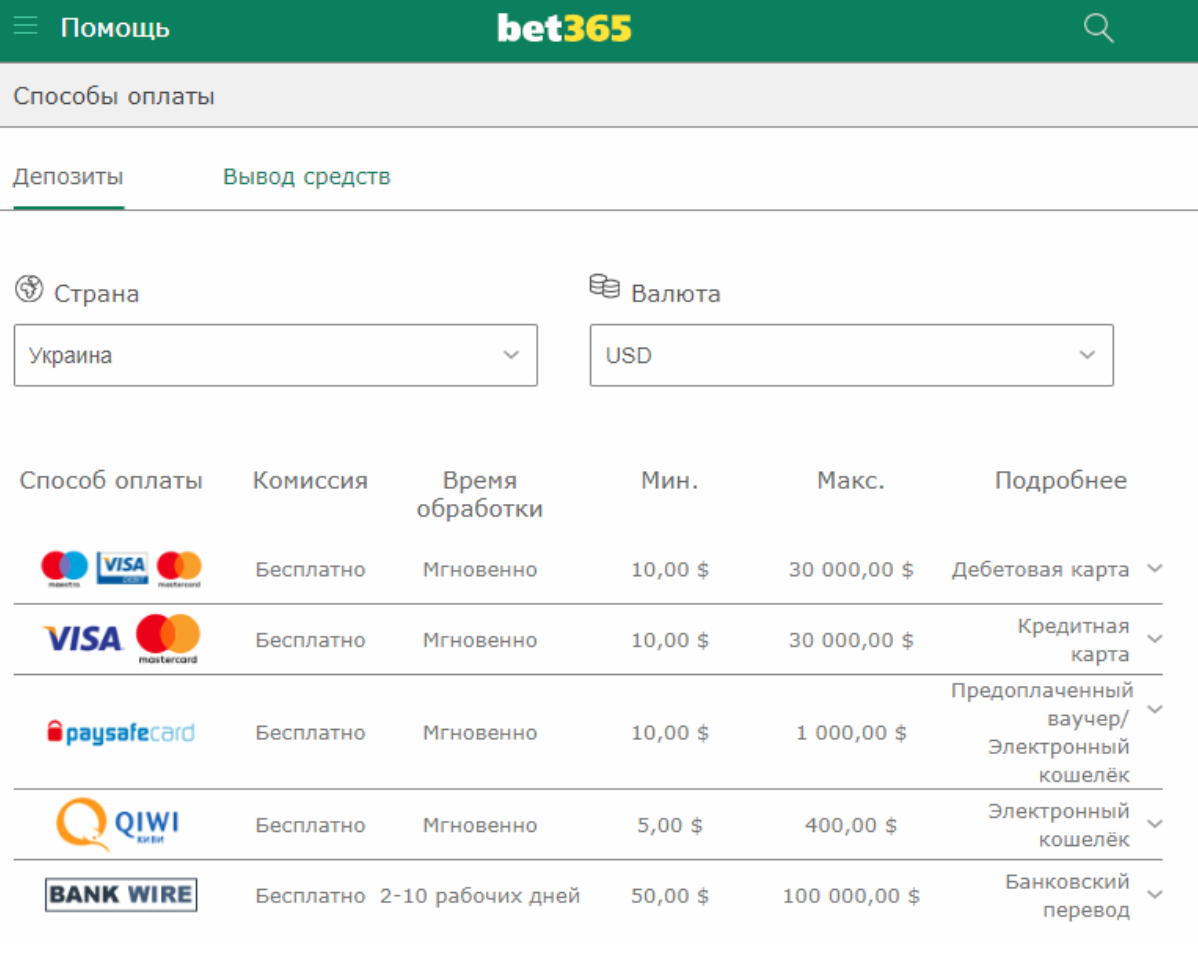
Task: Click the 100 000,00 $ maximum value
Action: tap(851, 895)
